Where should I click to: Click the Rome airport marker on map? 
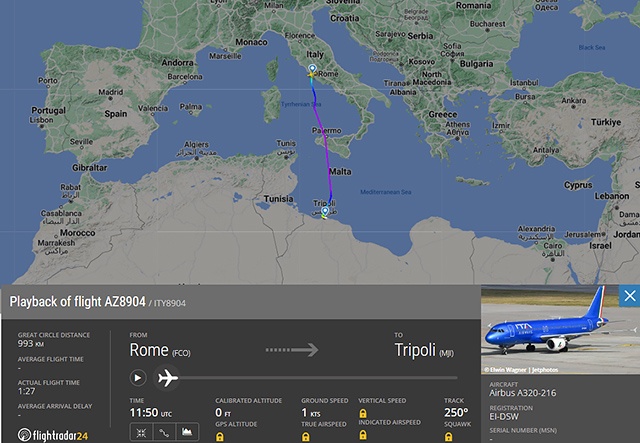click(312, 71)
